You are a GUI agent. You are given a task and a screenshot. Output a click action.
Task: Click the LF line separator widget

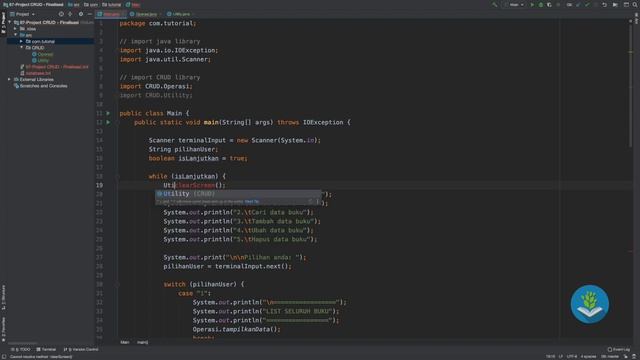click(560, 357)
